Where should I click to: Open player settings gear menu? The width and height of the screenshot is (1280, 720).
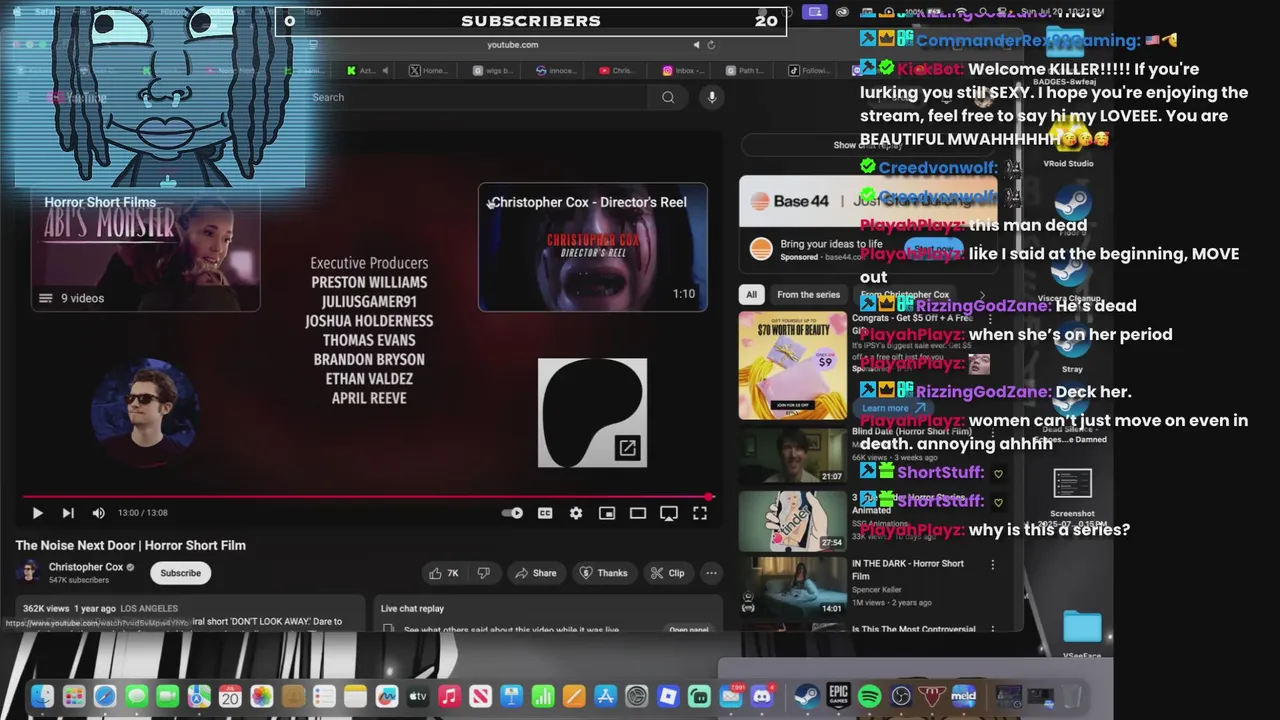tap(576, 513)
